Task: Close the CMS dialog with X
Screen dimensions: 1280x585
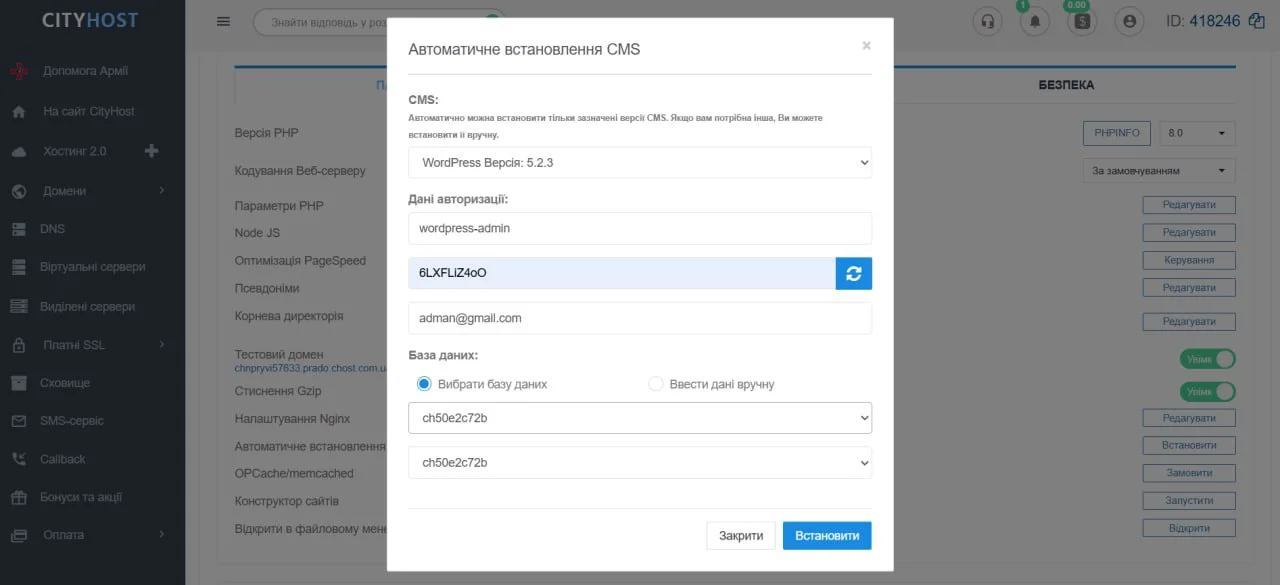Action: click(x=866, y=46)
